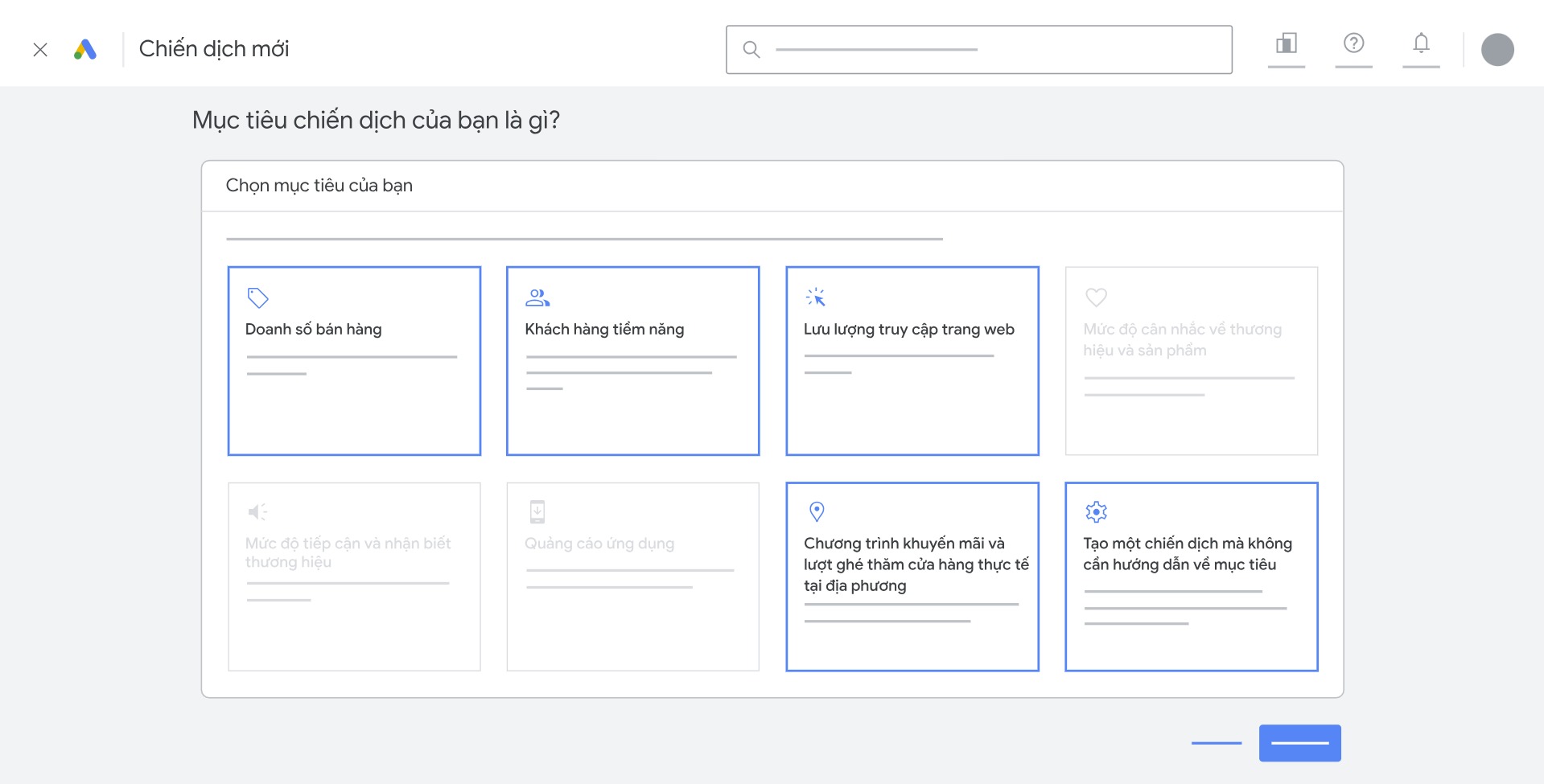Image resolution: width=1544 pixels, height=784 pixels.
Task: Click the cursor-click icon for web traffic
Action: click(816, 298)
